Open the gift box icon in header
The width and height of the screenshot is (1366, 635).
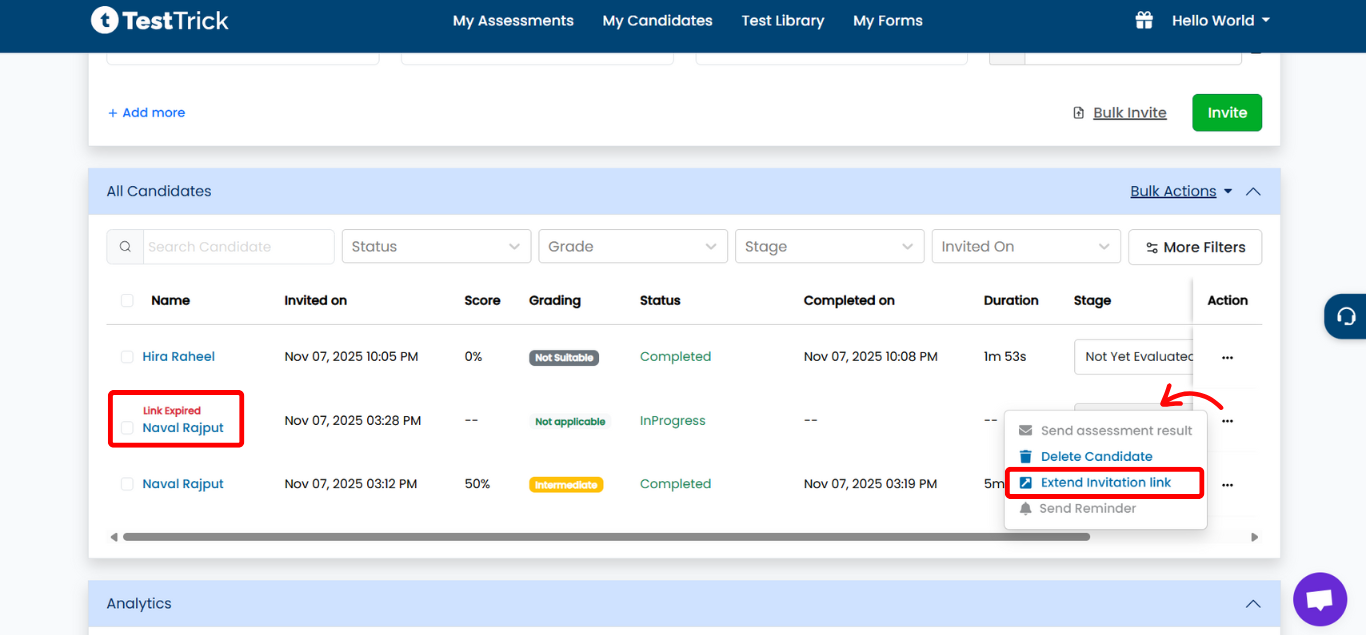[x=1143, y=20]
